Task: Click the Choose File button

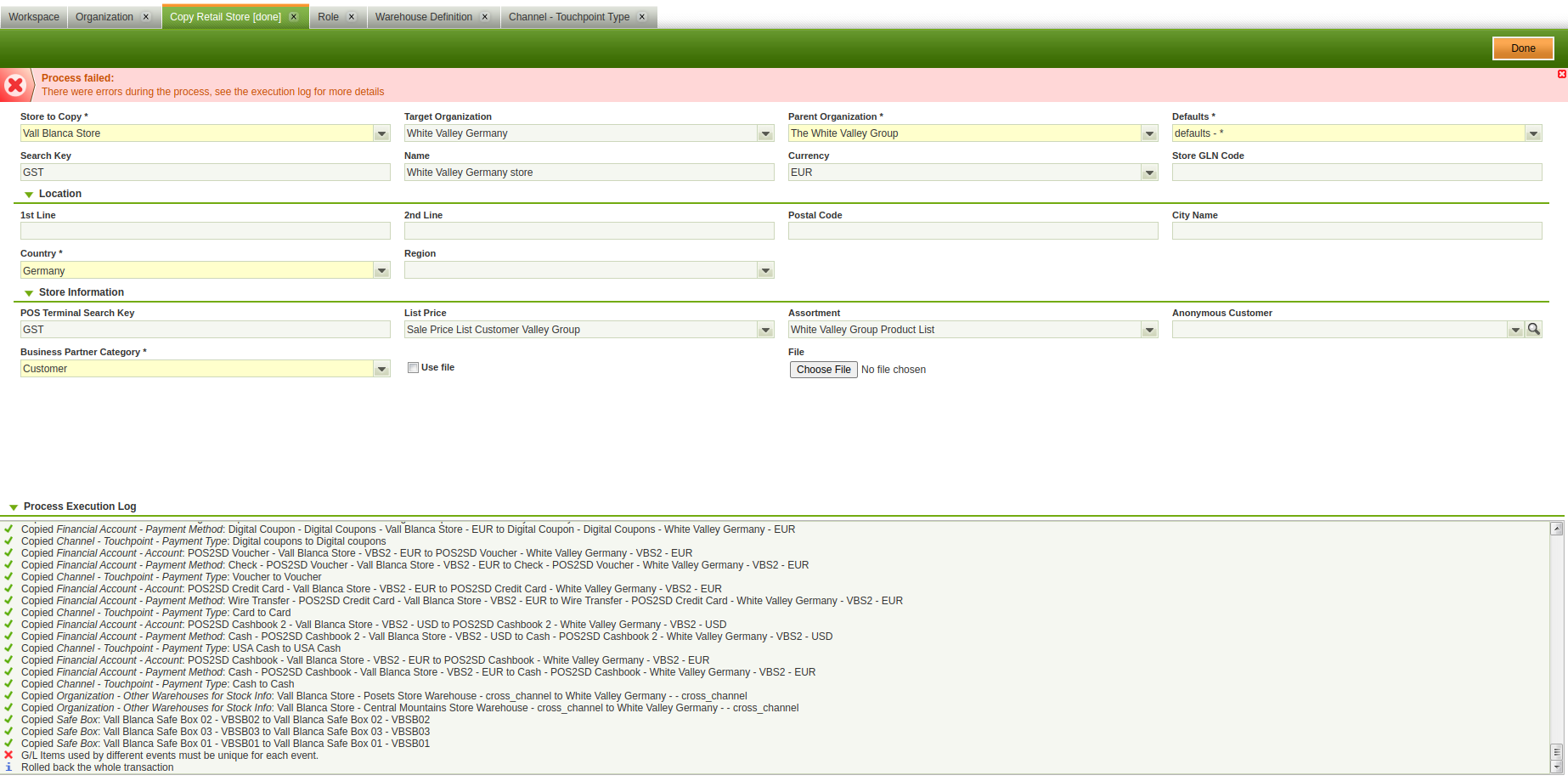Action: coord(823,370)
